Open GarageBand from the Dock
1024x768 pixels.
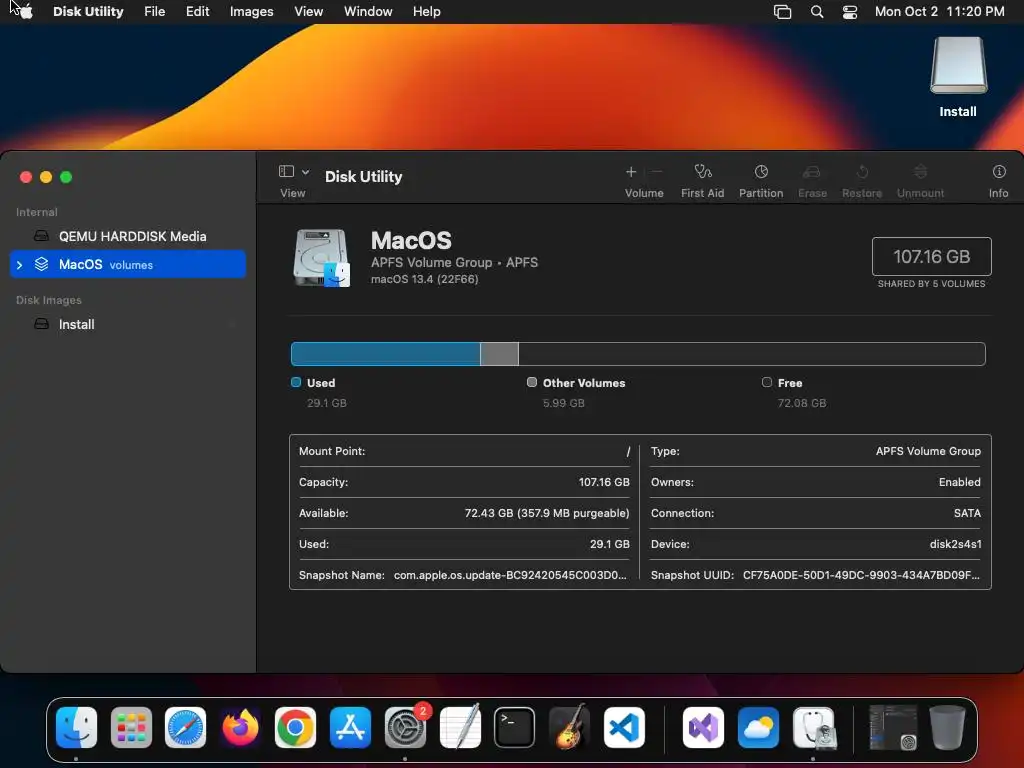coord(569,728)
